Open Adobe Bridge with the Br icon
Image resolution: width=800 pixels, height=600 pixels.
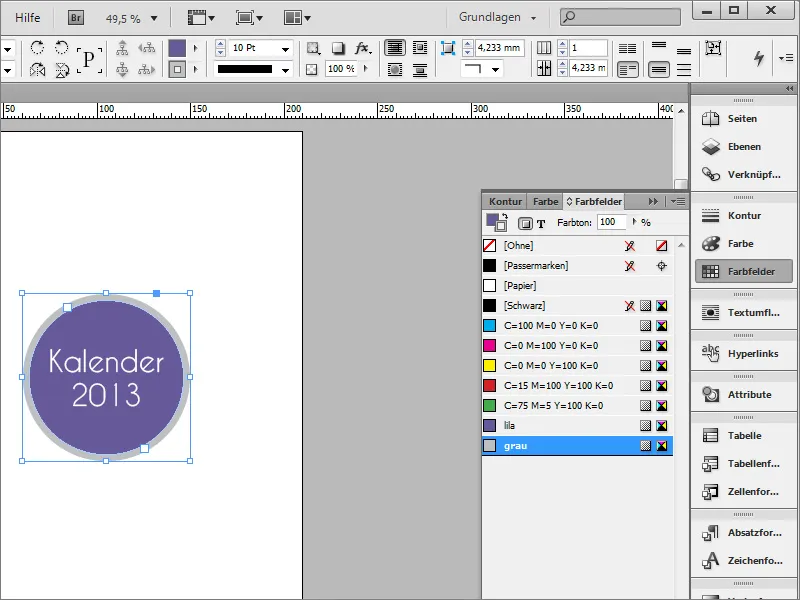coord(76,18)
